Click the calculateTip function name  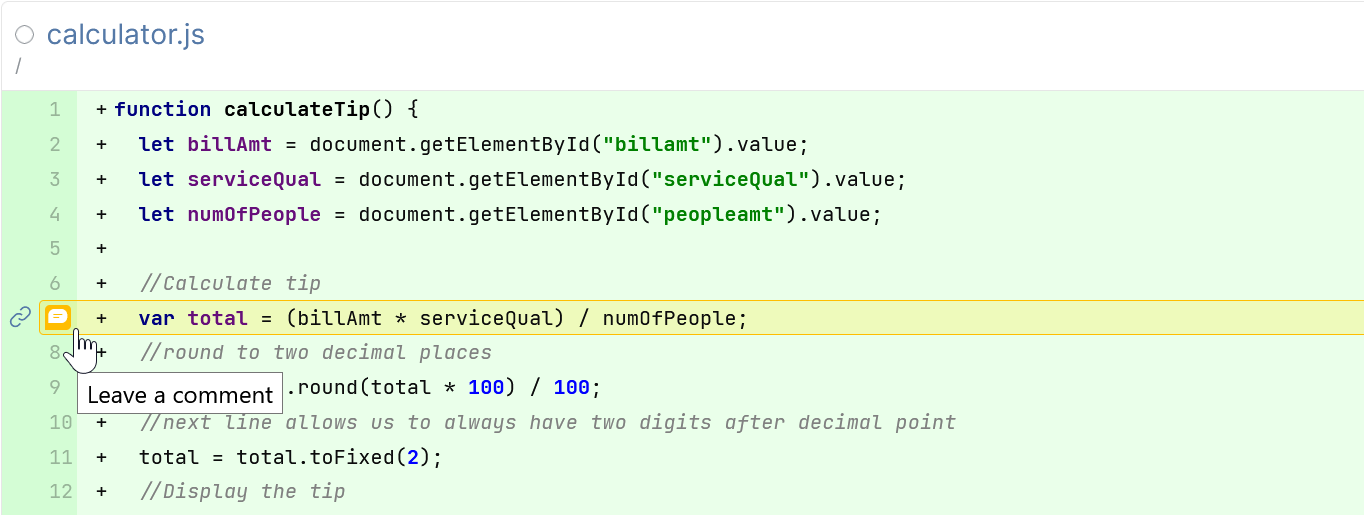[x=284, y=109]
